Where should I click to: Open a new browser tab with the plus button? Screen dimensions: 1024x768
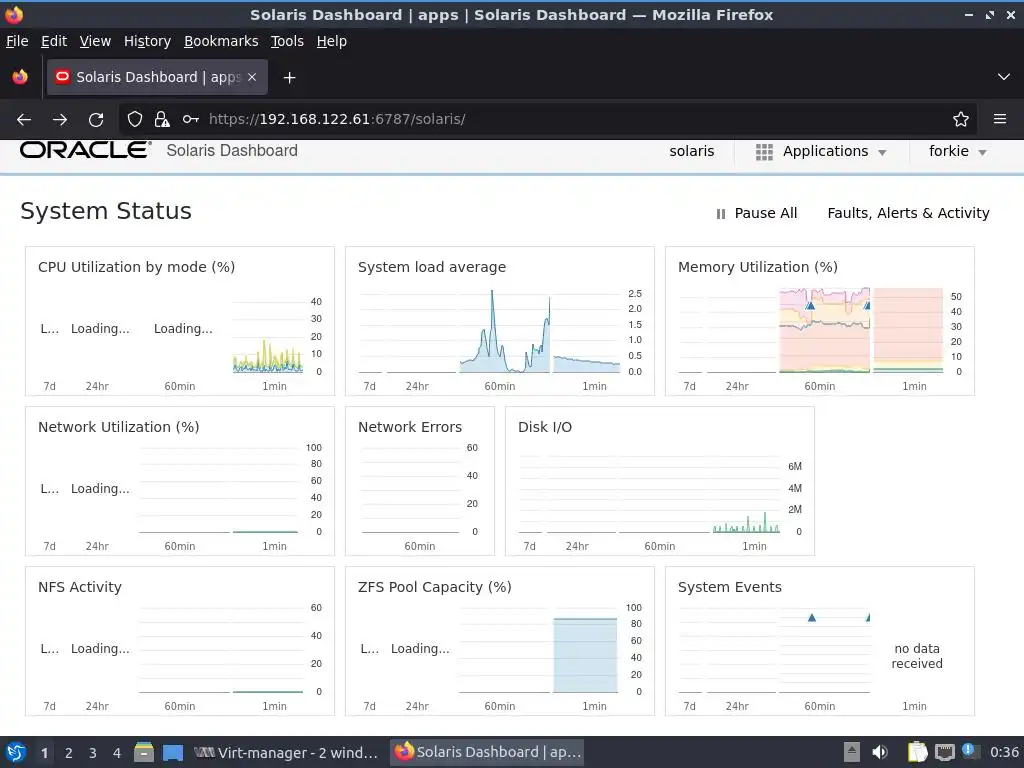click(289, 78)
